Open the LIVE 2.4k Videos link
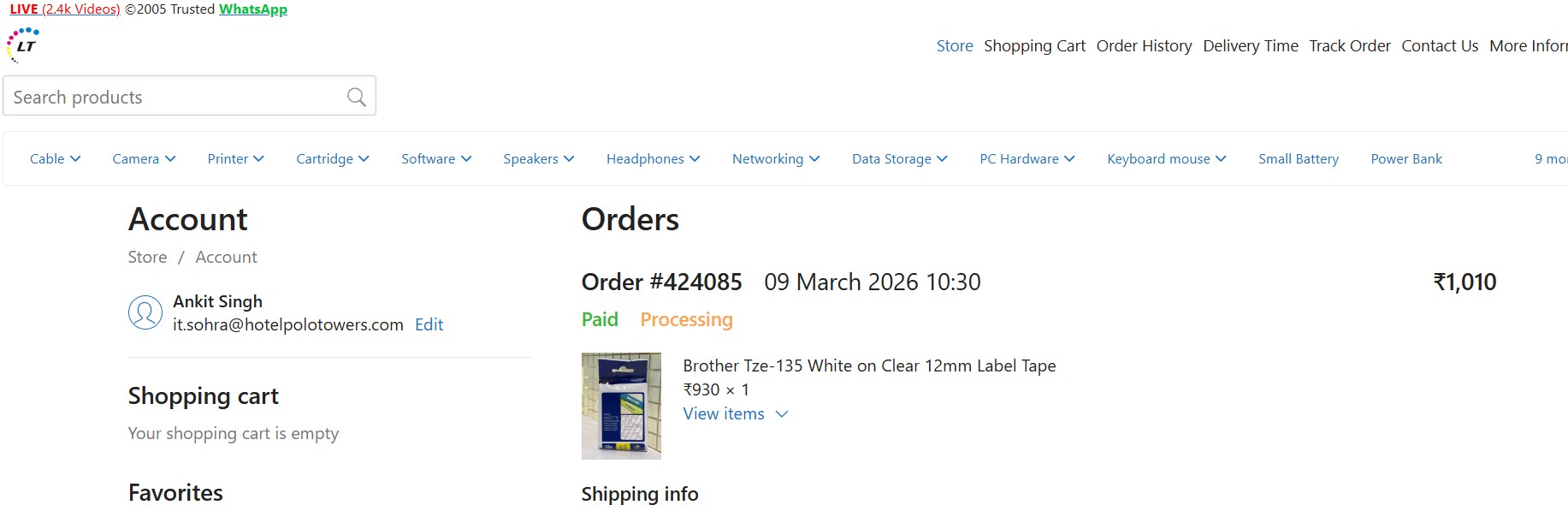1568x511 pixels. (65, 9)
